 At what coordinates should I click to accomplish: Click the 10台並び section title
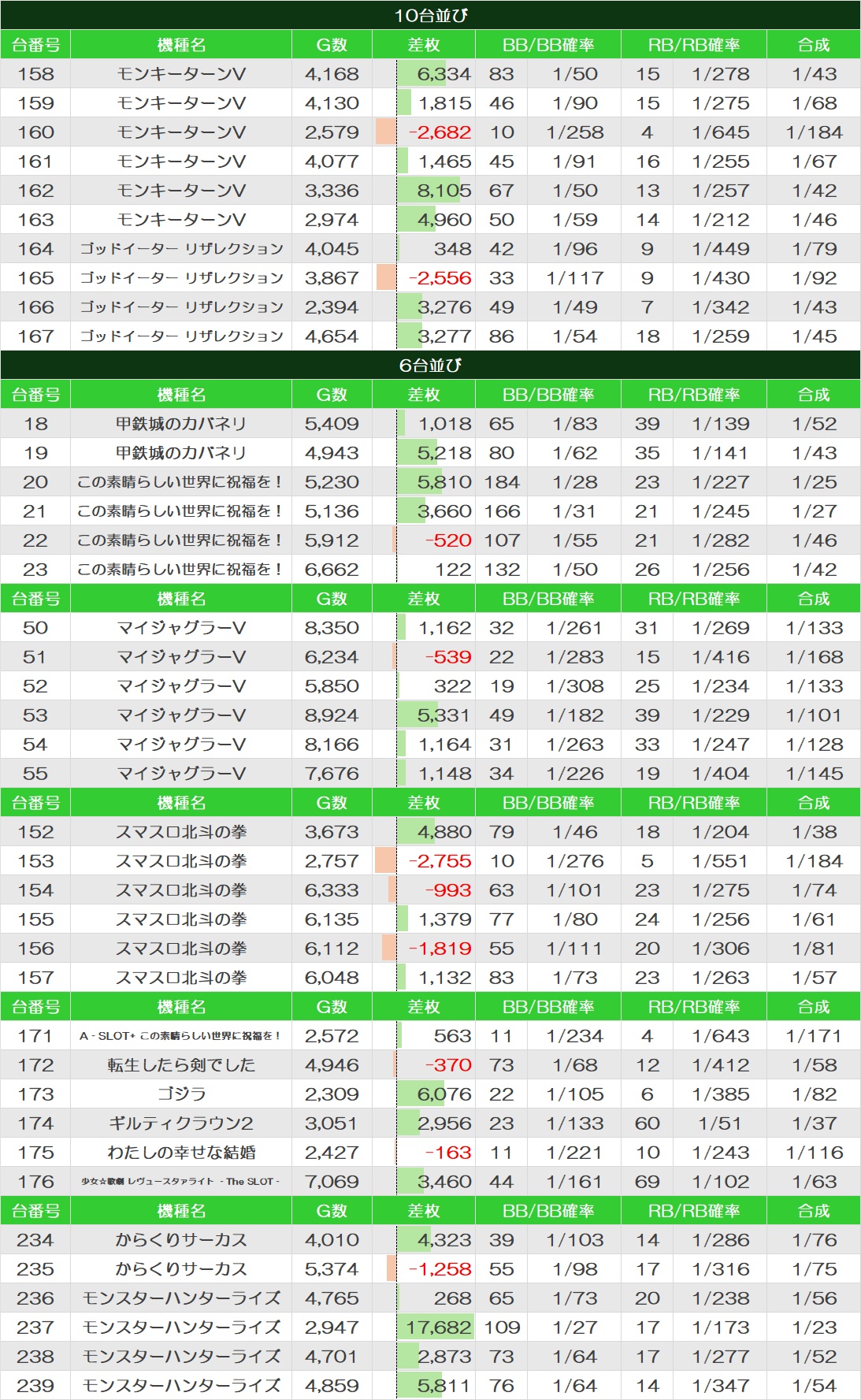(x=431, y=15)
